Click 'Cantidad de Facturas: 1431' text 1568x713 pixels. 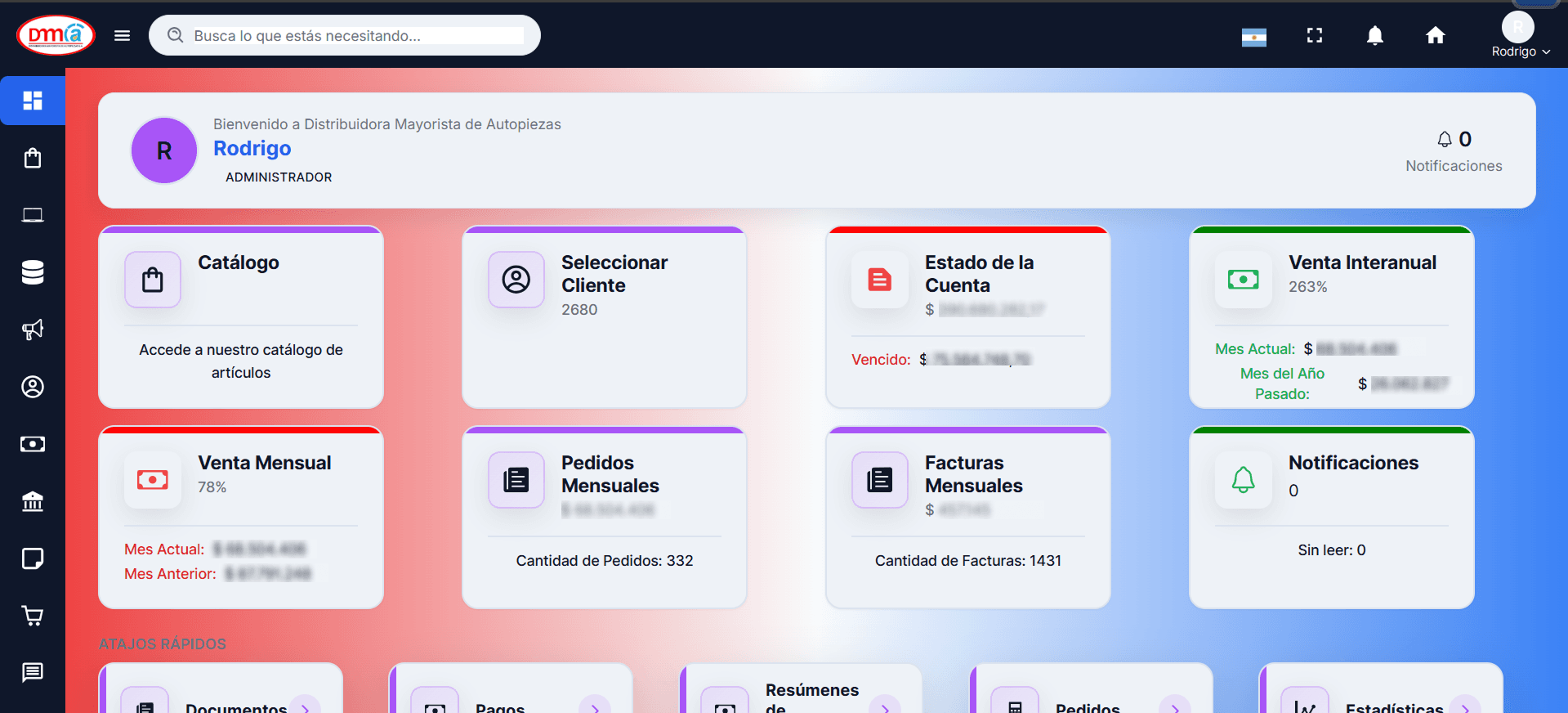pos(968,561)
